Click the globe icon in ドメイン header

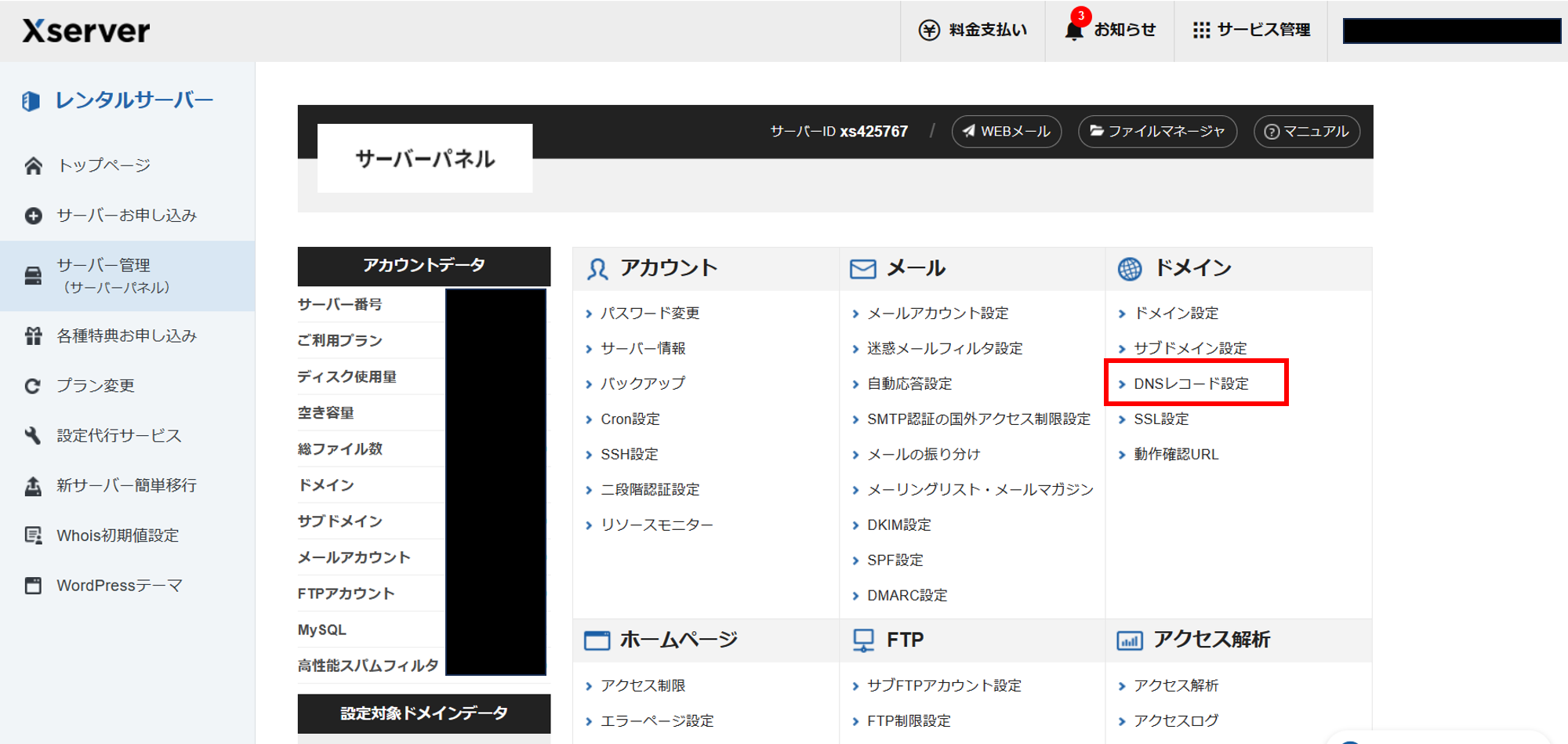pos(1130,269)
